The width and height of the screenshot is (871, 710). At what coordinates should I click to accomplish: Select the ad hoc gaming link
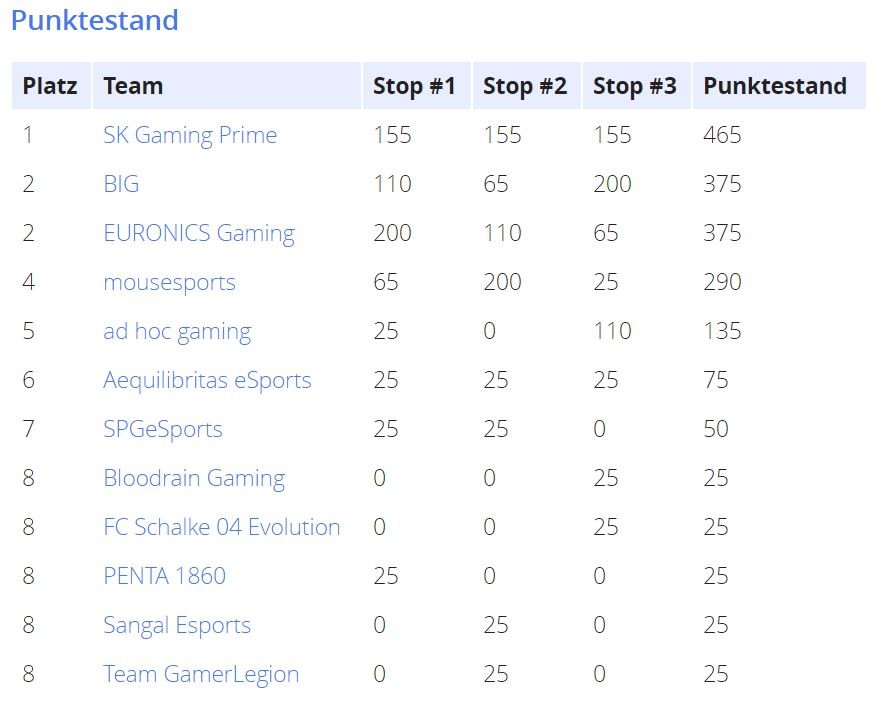click(177, 332)
